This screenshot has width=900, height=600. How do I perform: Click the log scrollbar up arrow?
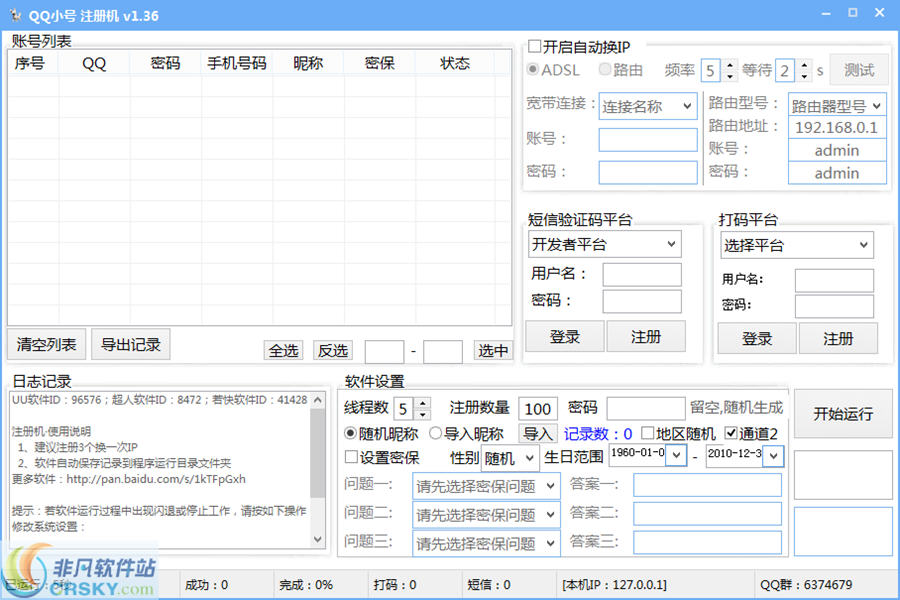[318, 400]
